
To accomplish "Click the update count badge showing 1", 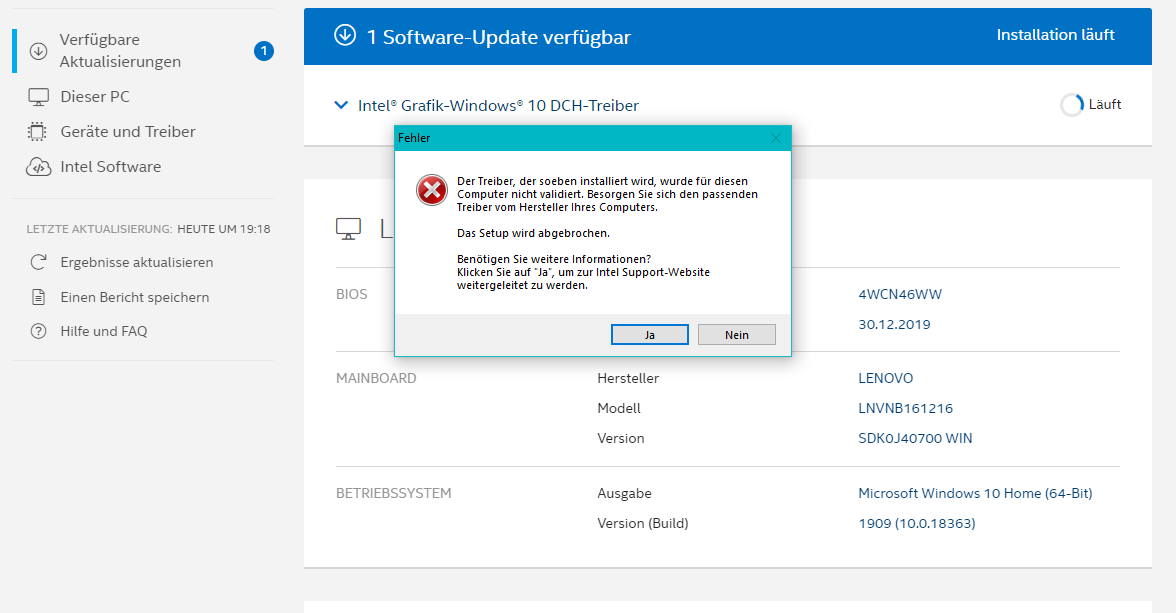I will pyautogui.click(x=264, y=51).
